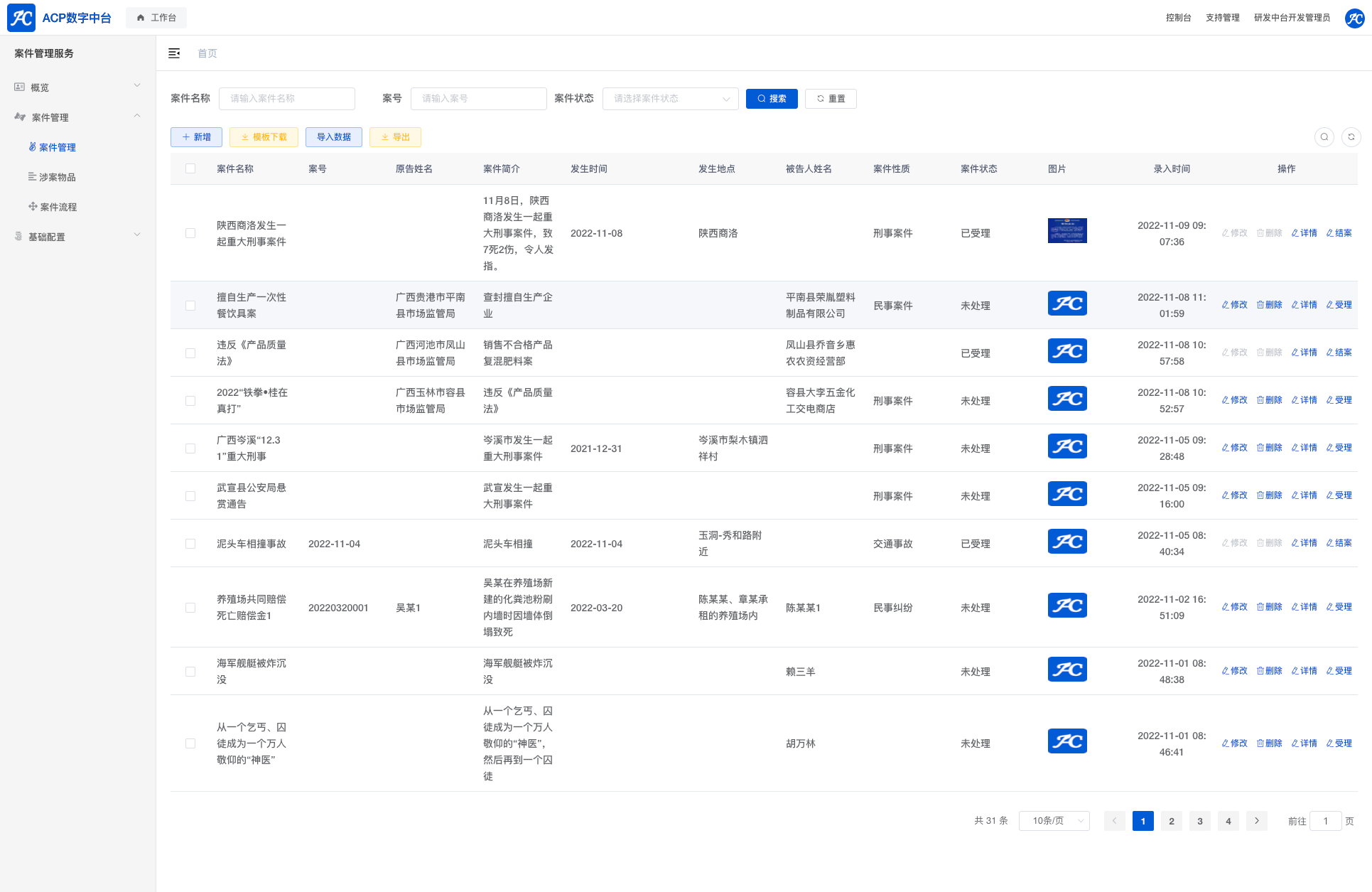Click 删除 for 海军舰艇被炸沉没 row
The height and width of the screenshot is (892, 1372).
coord(1269,671)
